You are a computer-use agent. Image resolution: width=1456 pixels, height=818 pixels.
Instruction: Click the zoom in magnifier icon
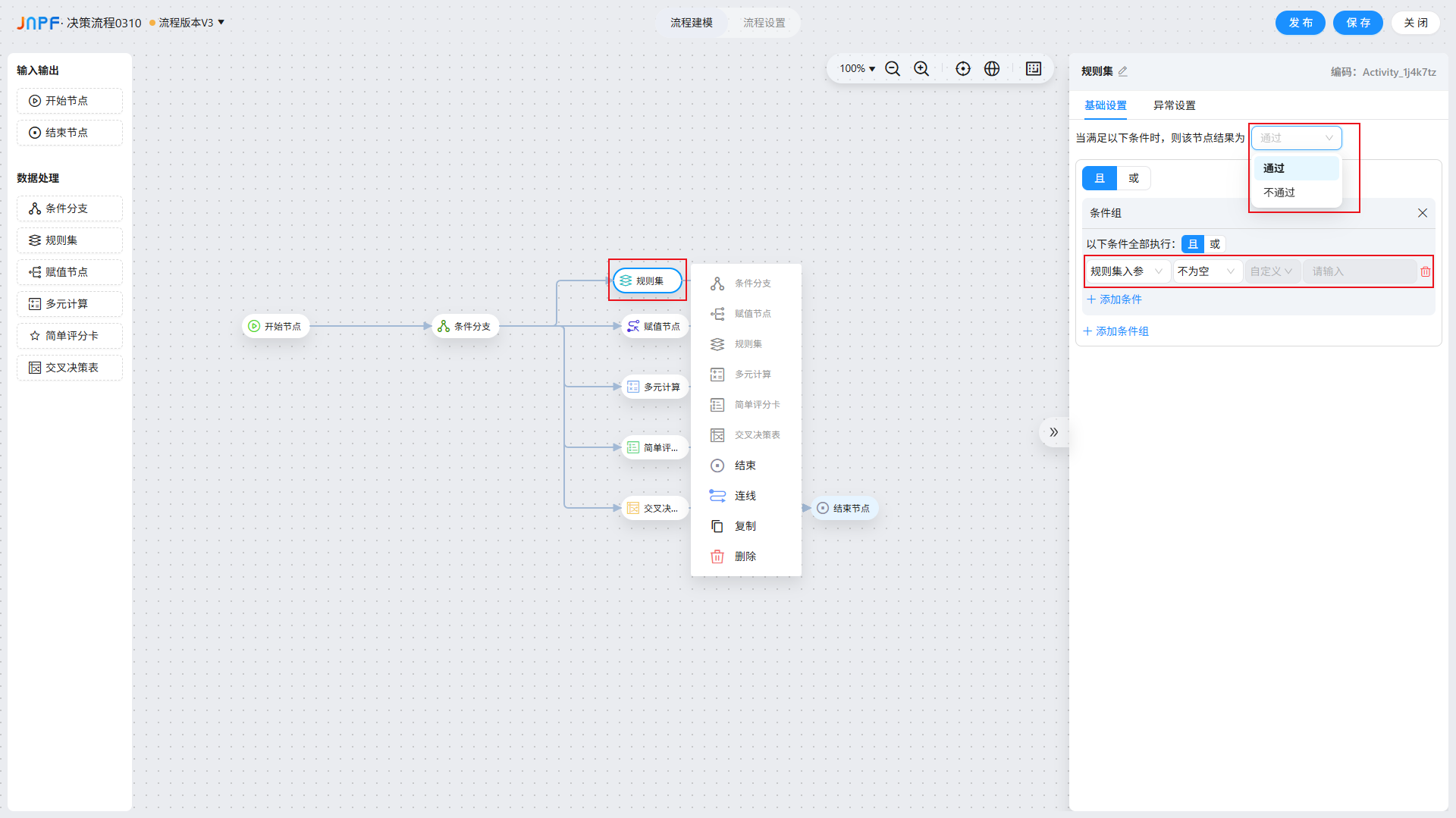pyautogui.click(x=921, y=69)
